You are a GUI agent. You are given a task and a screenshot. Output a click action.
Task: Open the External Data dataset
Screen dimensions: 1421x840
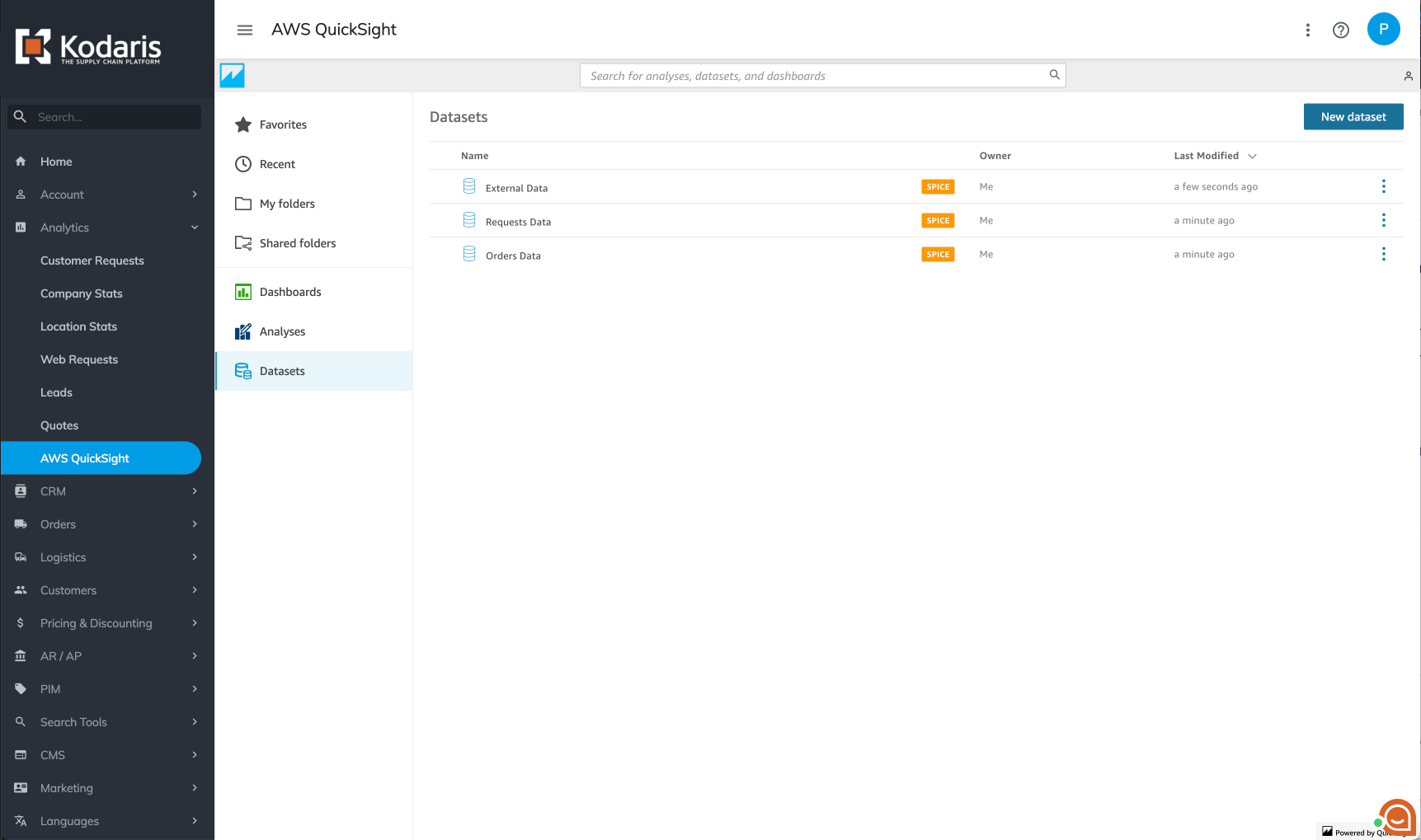(516, 188)
